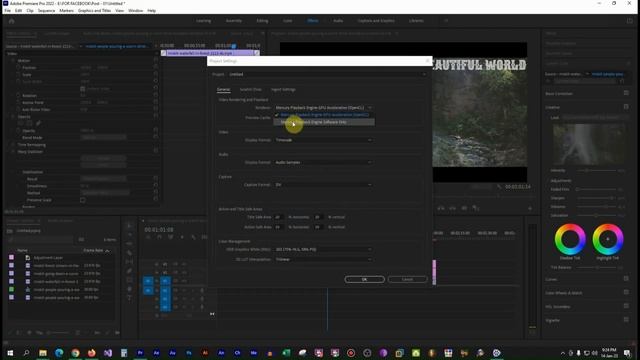640x360 pixels.
Task: Open the Captions and Graphics workspace
Action: click(376, 21)
